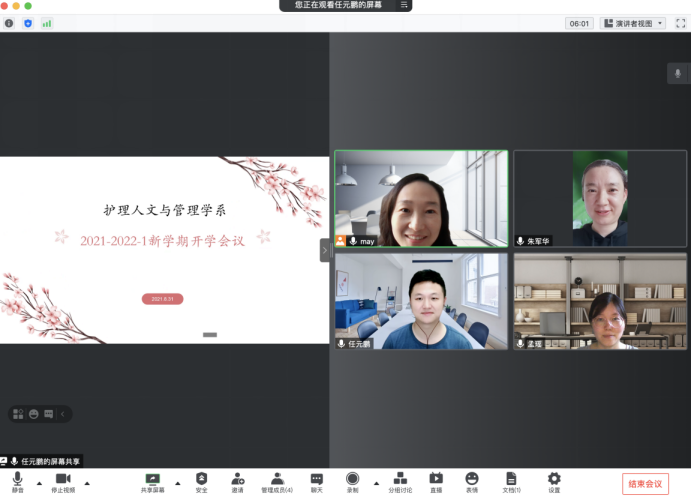Open the 设置 settings gear
Image resolution: width=691 pixels, height=497 pixels.
pos(554,481)
